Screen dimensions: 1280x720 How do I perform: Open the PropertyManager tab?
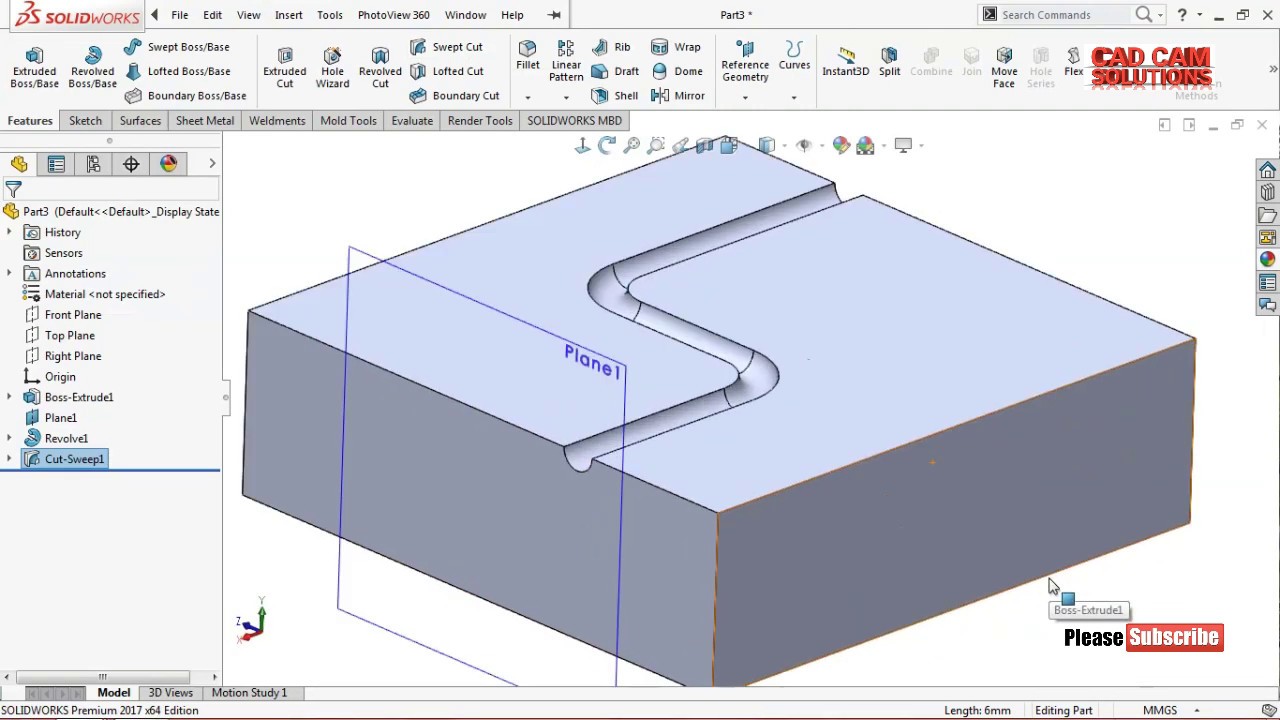[56, 164]
